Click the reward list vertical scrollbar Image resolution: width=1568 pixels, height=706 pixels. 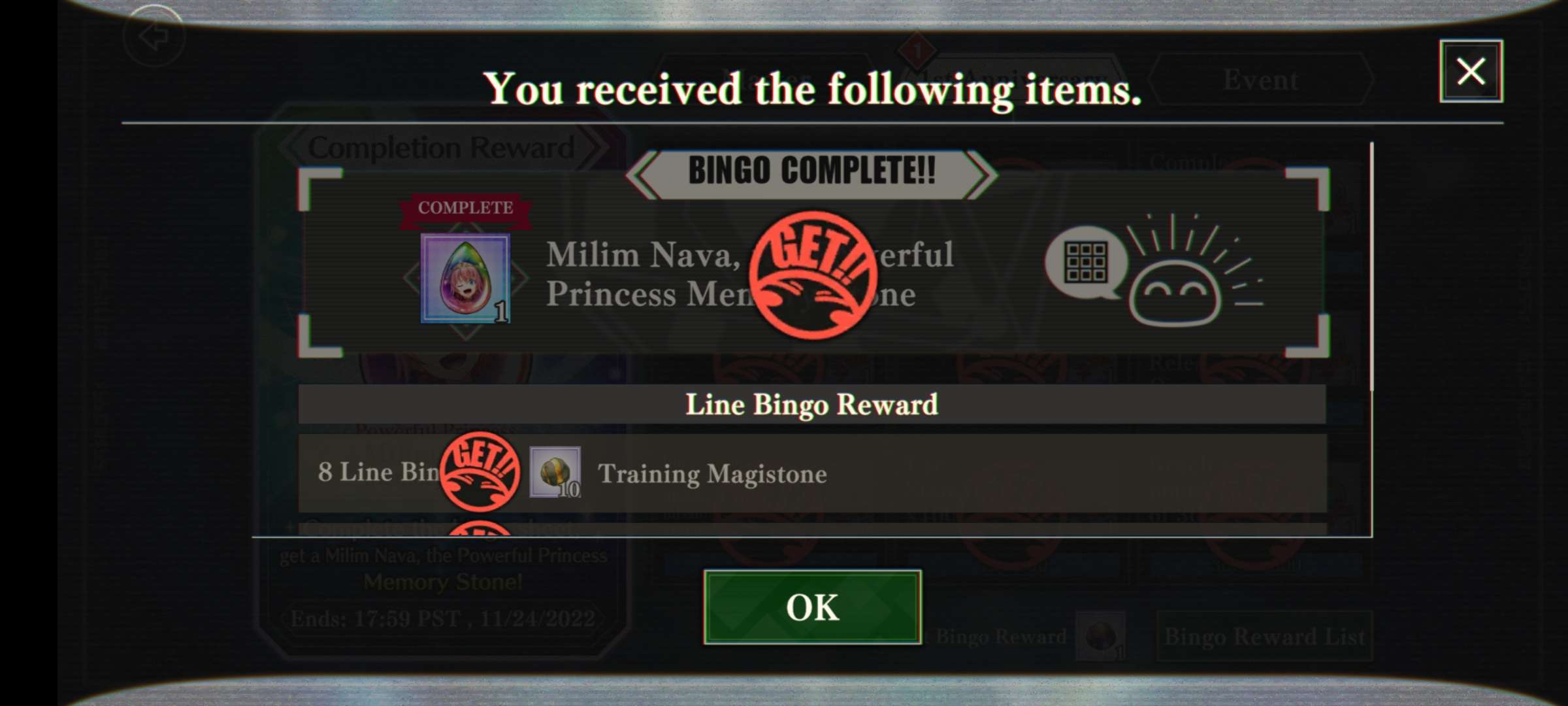[1371, 267]
